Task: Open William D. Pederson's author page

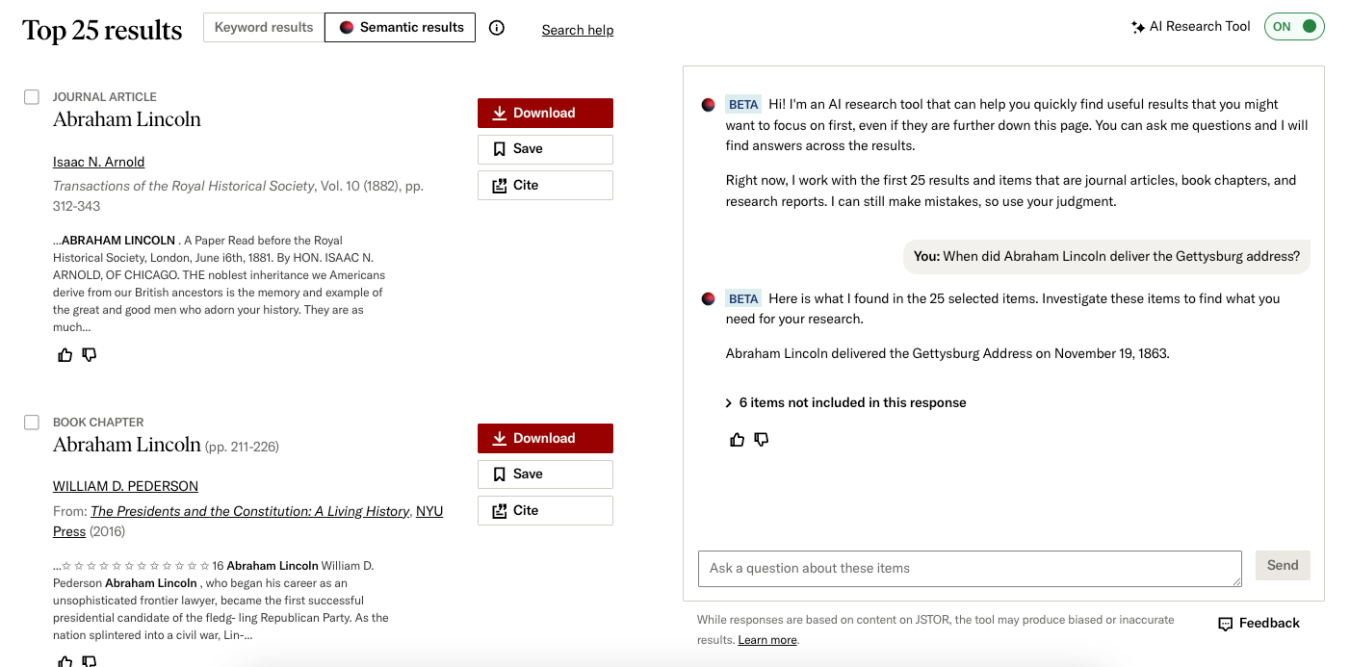Action: click(125, 485)
